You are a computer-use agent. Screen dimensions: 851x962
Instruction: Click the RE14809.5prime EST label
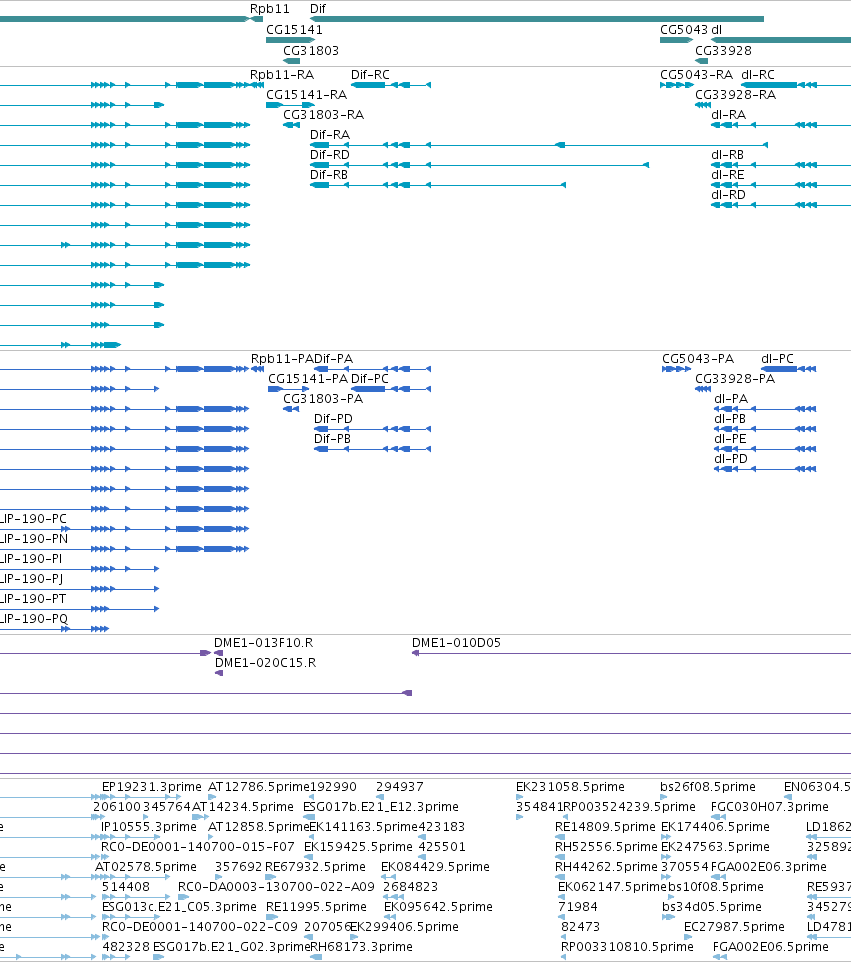pyautogui.click(x=605, y=827)
